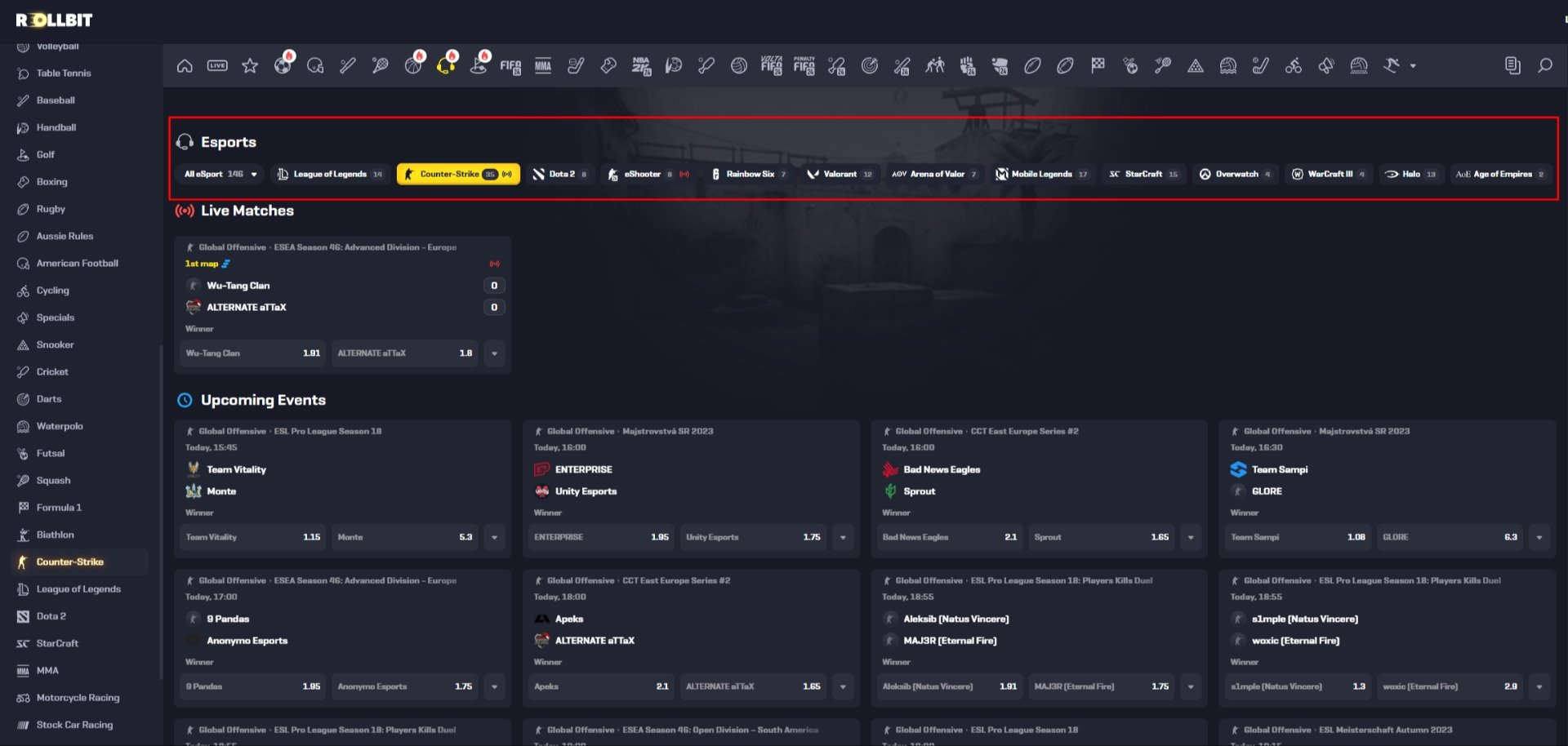This screenshot has height=746, width=1568.
Task: Select the League of Legends filter tab
Action: click(330, 174)
